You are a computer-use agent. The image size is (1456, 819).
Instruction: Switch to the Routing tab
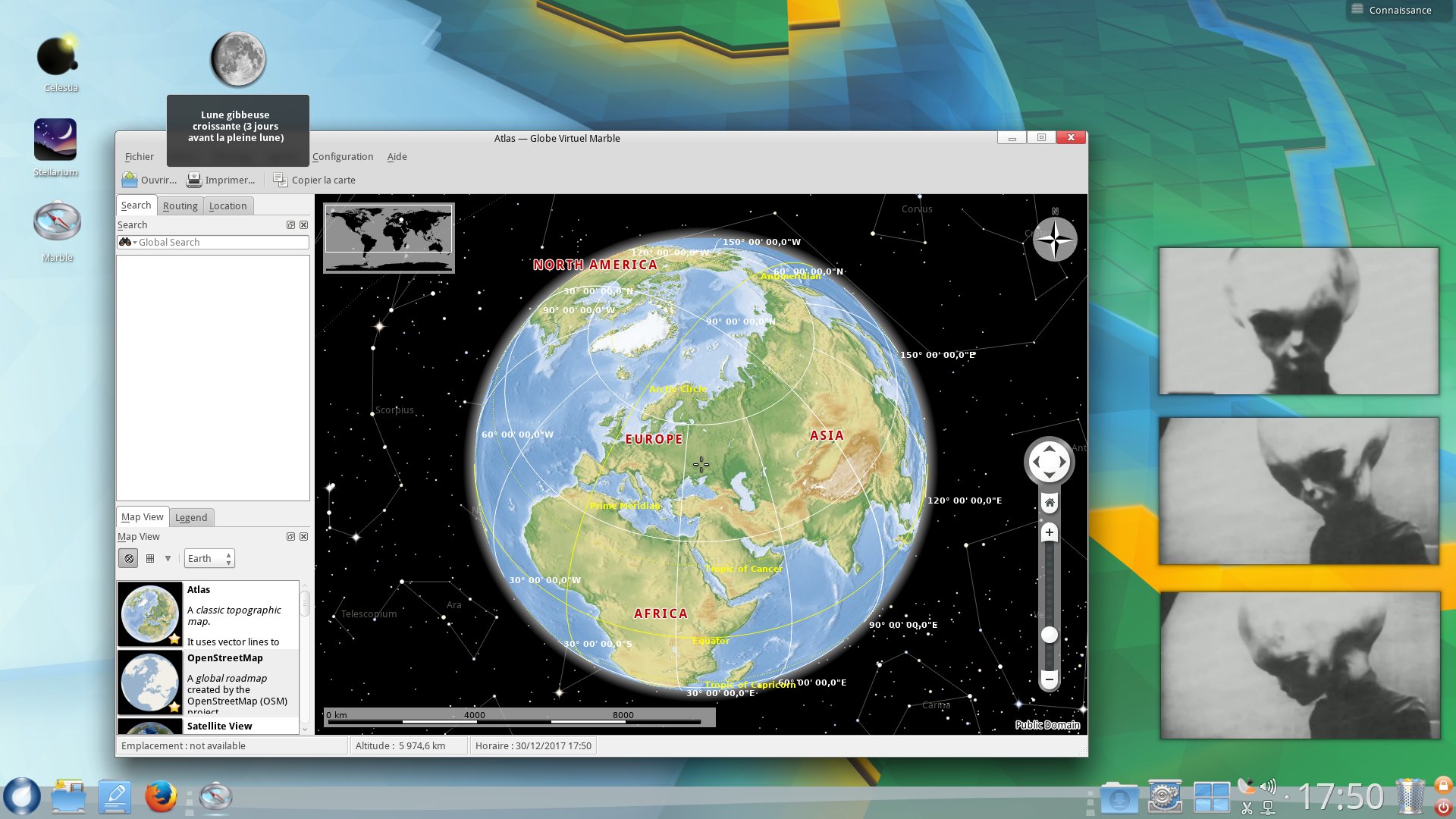[x=180, y=206]
